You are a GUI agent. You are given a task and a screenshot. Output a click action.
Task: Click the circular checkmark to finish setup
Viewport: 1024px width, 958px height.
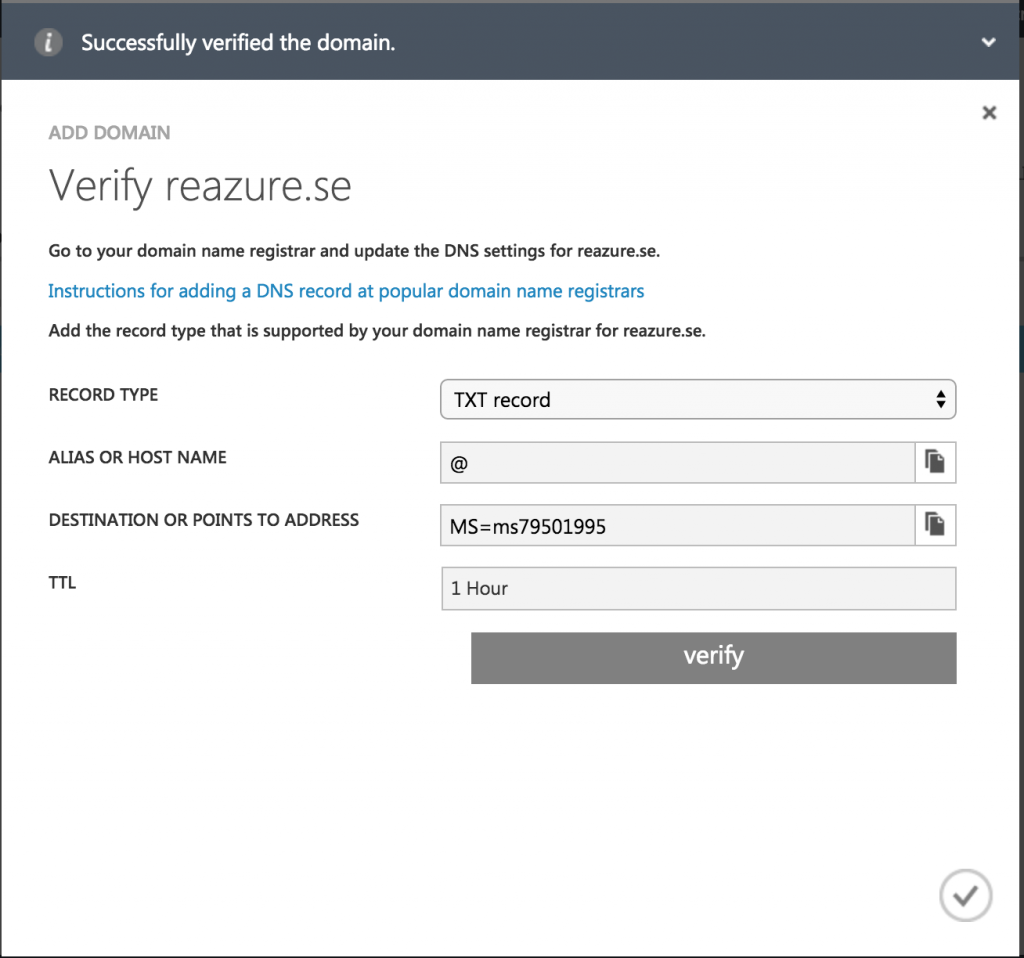pyautogui.click(x=965, y=895)
